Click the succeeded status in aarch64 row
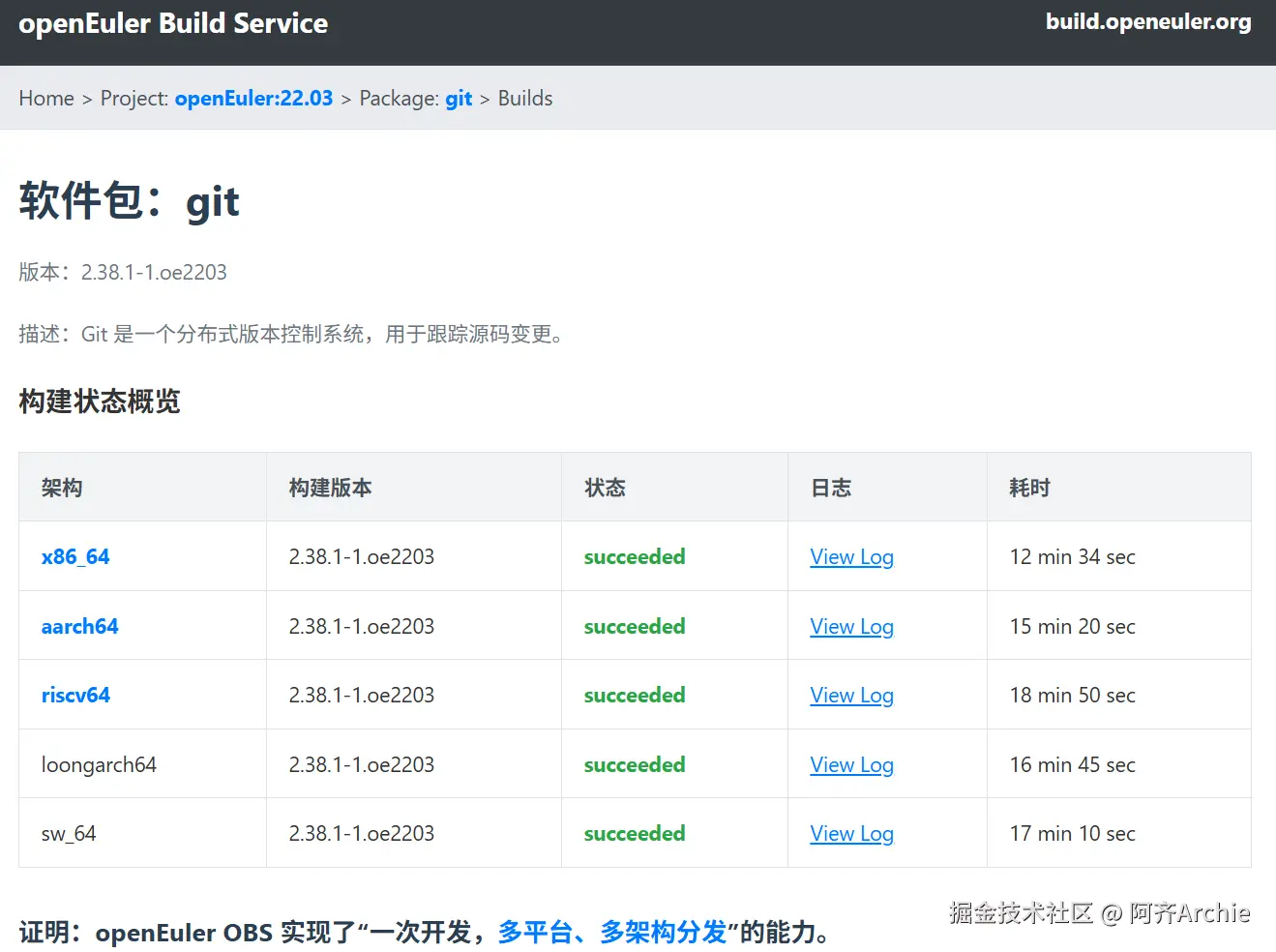The width and height of the screenshot is (1276, 952). [635, 627]
